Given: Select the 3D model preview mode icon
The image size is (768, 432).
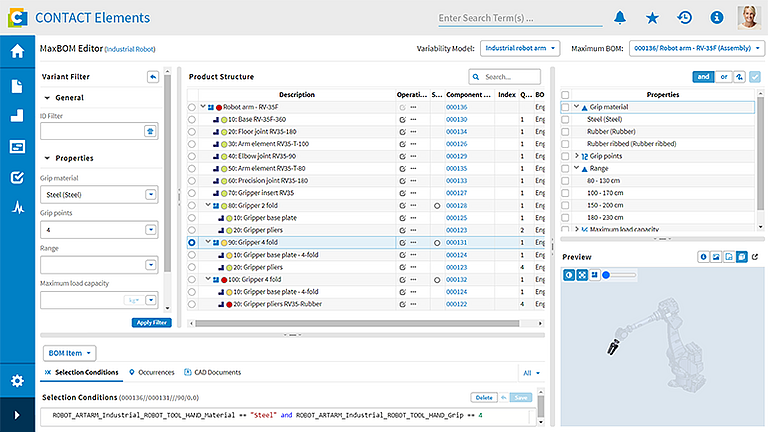Looking at the screenshot, I should (742, 257).
